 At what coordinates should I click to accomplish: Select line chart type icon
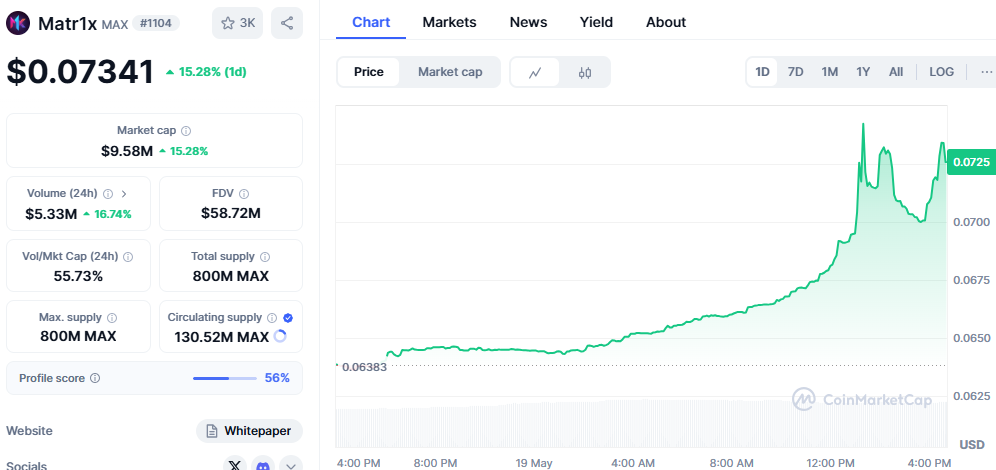point(535,72)
